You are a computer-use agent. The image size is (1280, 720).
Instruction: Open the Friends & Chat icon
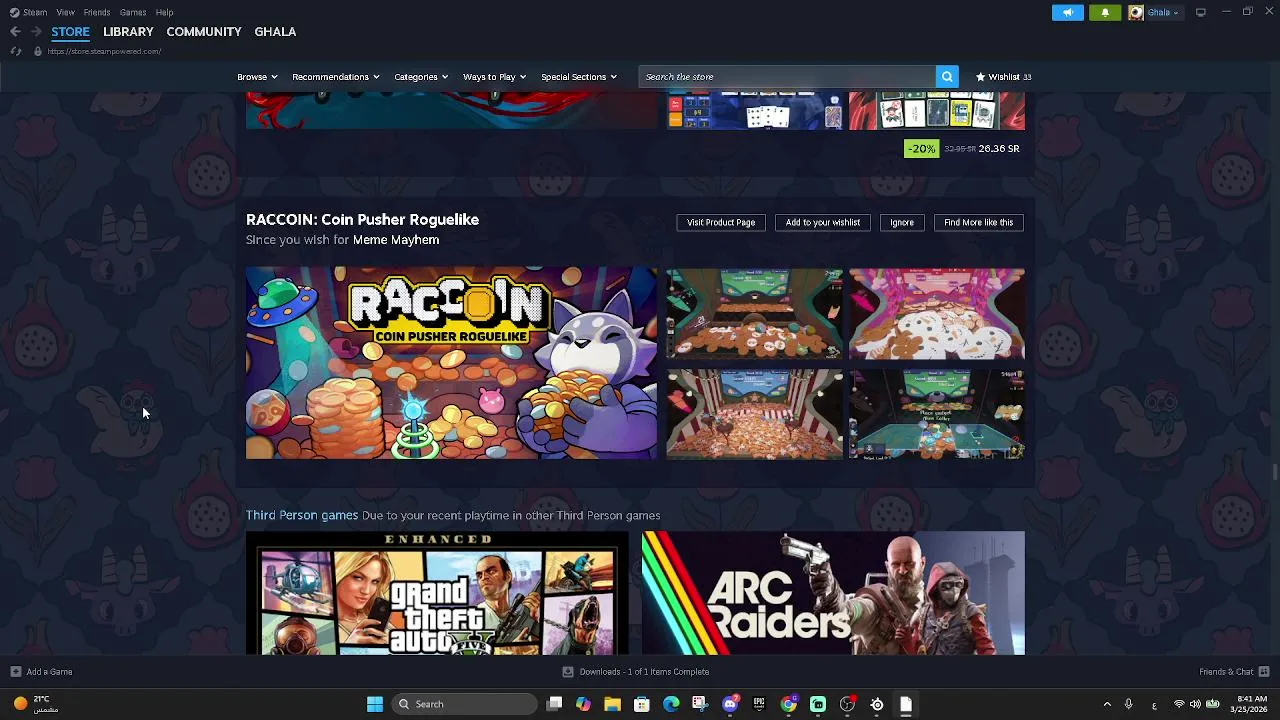1264,672
